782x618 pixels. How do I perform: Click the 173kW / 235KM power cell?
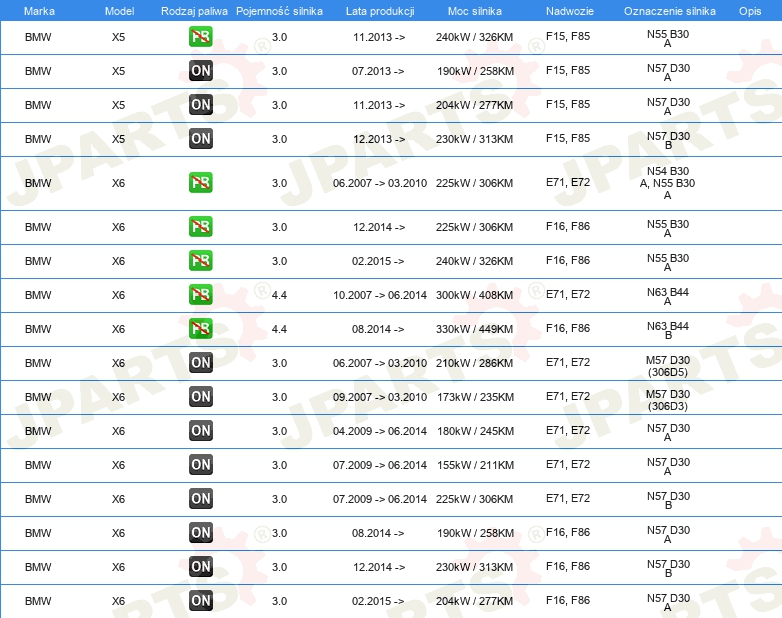pos(475,397)
